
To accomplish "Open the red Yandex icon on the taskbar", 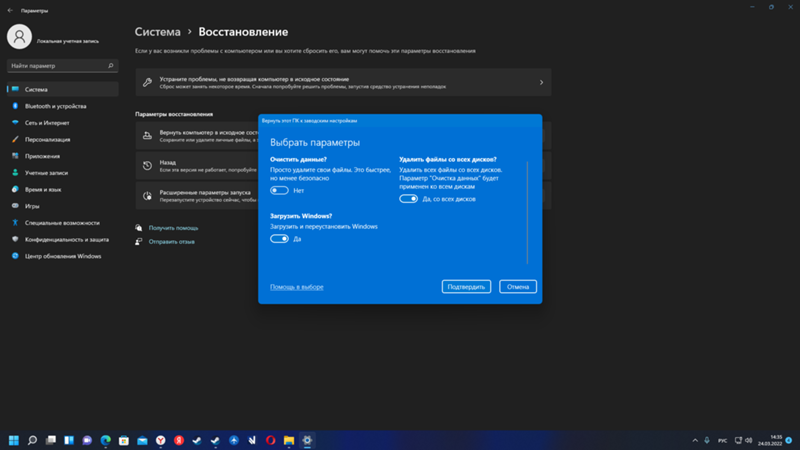I will [x=179, y=440].
